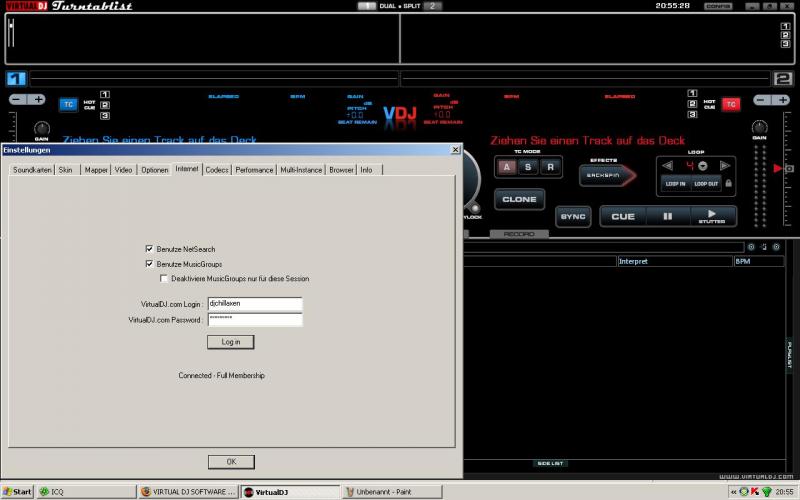Click the CLONE deck button

click(x=519, y=199)
